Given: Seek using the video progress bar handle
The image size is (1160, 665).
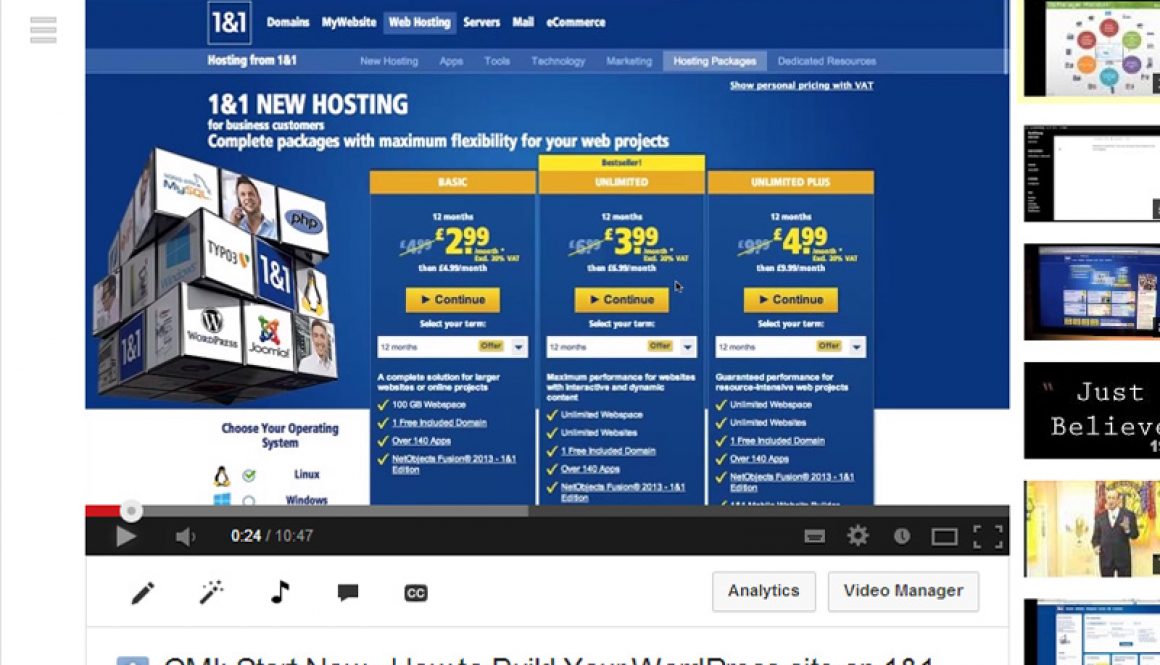Looking at the screenshot, I should click(131, 510).
